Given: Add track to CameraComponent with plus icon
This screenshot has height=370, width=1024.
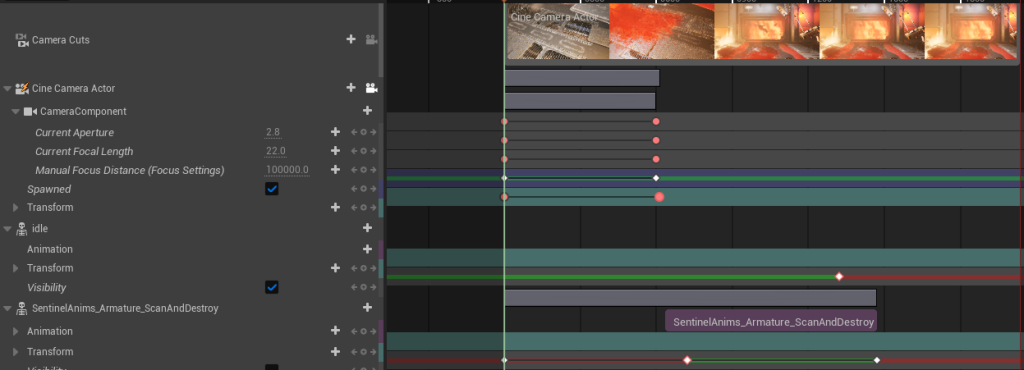Looking at the screenshot, I should click(x=367, y=111).
